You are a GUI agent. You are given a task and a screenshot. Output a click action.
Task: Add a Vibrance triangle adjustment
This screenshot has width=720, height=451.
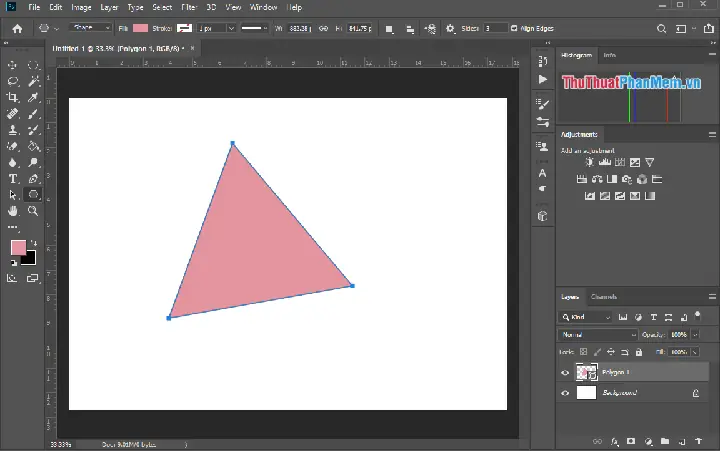pyautogui.click(x=649, y=162)
